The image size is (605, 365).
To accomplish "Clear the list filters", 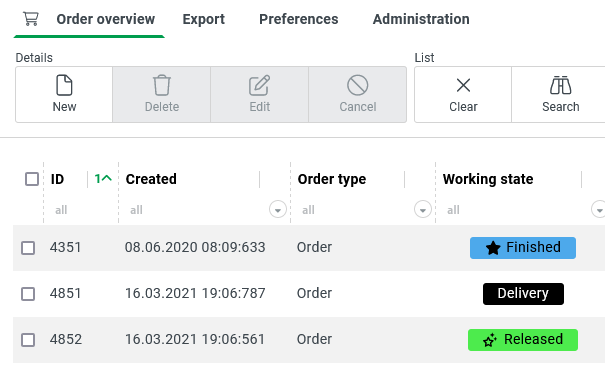I will click(463, 95).
